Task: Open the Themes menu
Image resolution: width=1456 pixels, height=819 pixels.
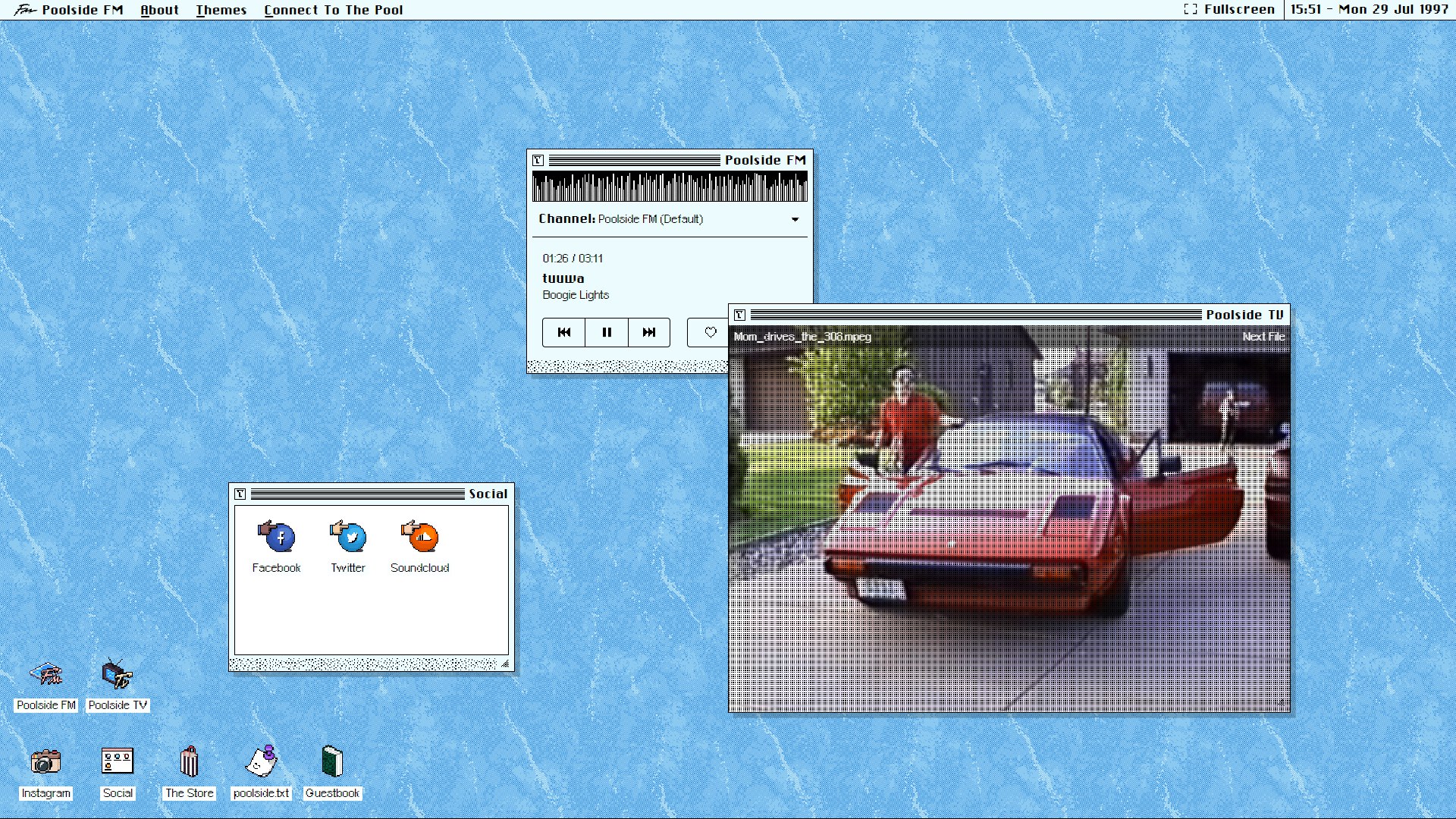Action: pyautogui.click(x=221, y=10)
